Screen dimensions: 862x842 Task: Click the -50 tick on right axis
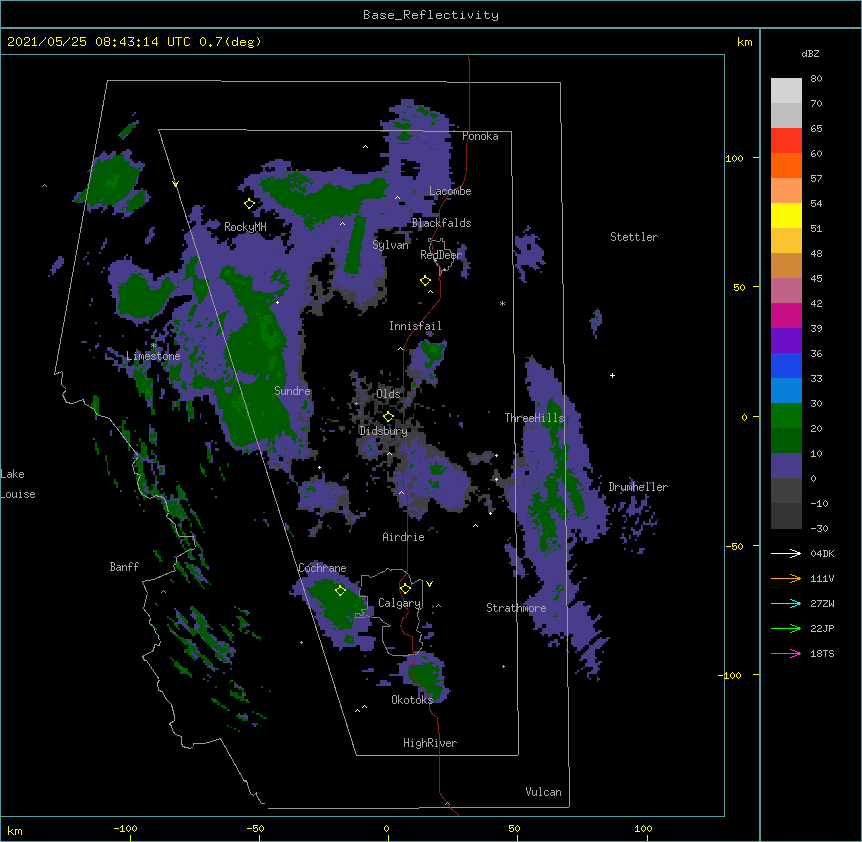pyautogui.click(x=734, y=546)
